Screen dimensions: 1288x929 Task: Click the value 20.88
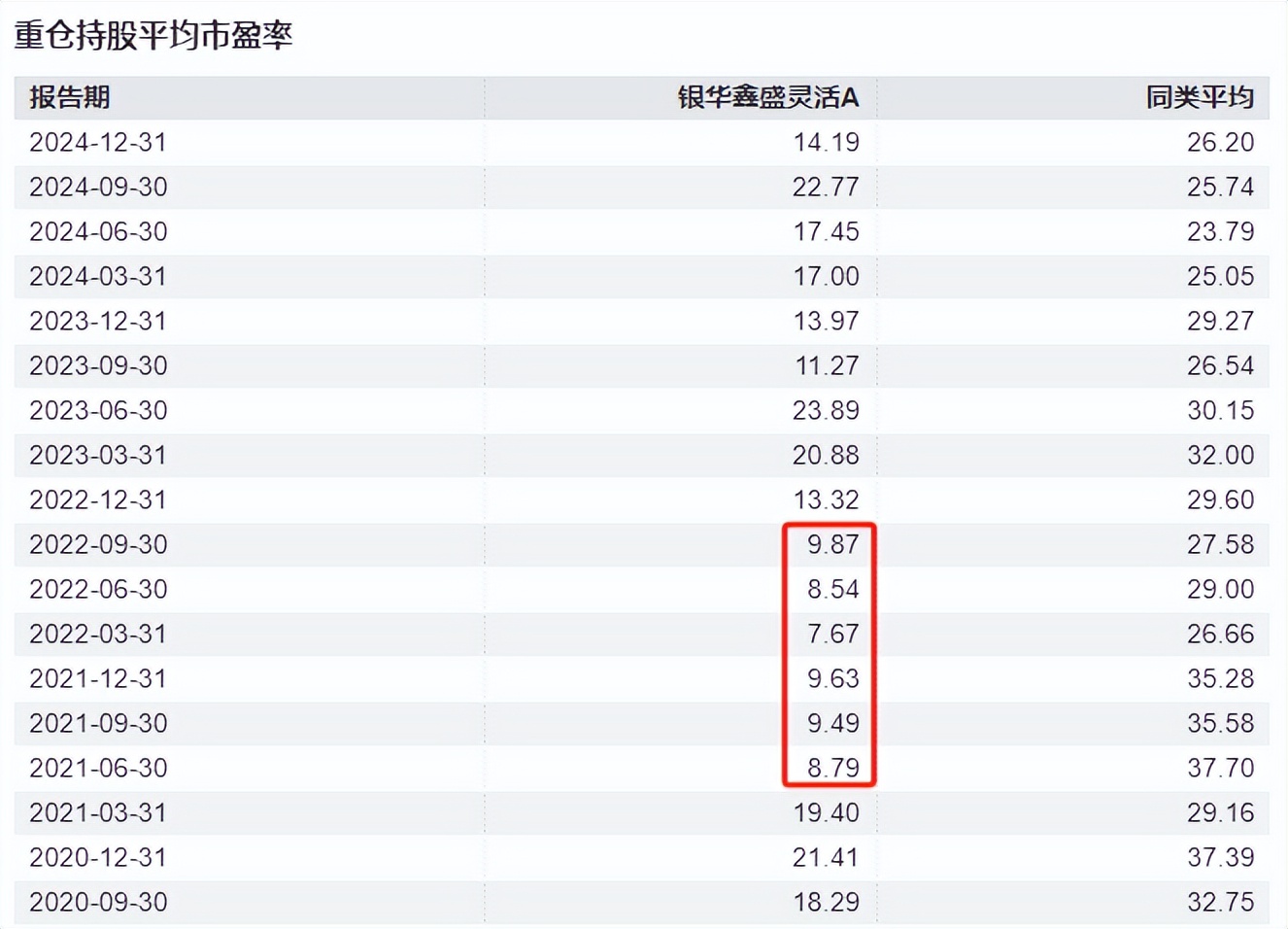[x=827, y=455]
